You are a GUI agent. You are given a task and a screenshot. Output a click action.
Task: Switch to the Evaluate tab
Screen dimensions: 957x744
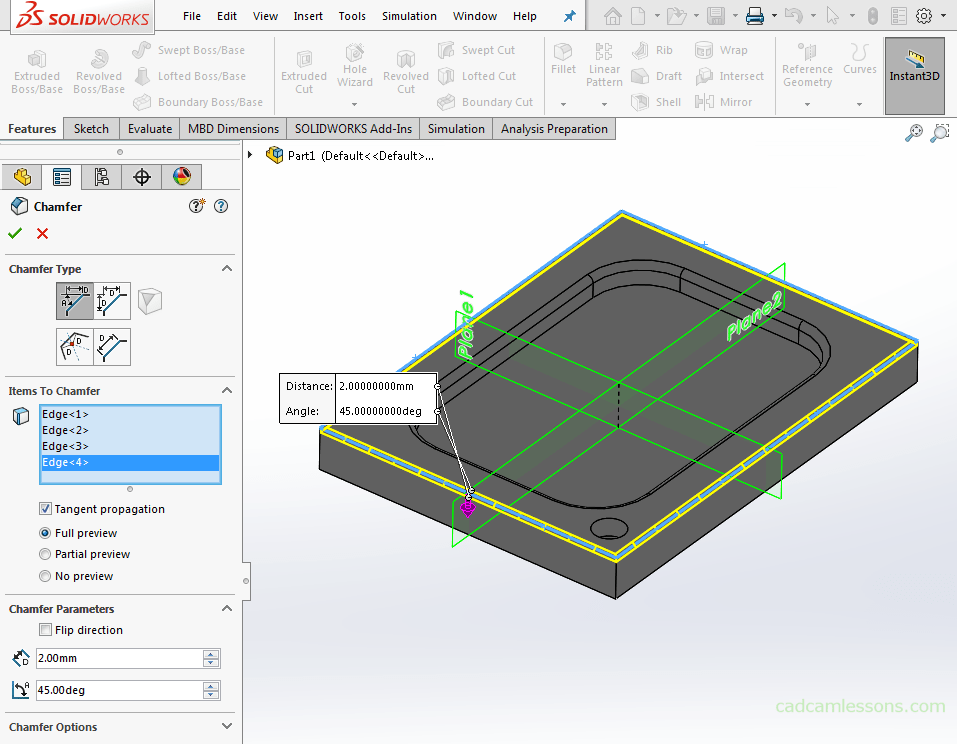(150, 129)
